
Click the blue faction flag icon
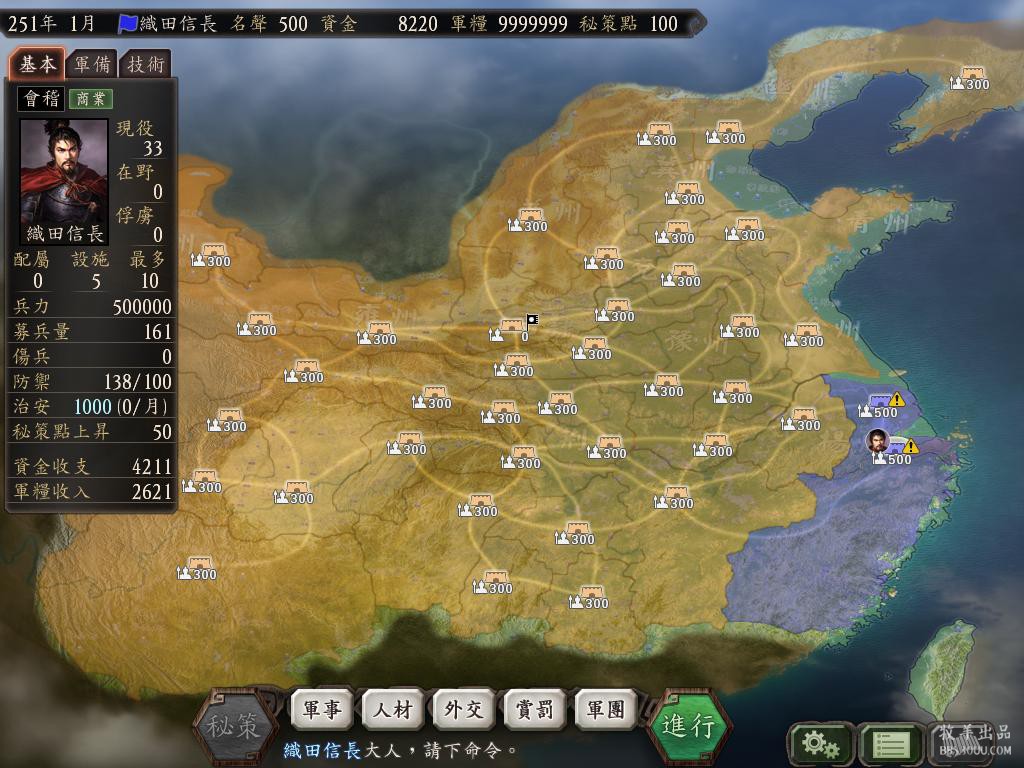tap(127, 24)
